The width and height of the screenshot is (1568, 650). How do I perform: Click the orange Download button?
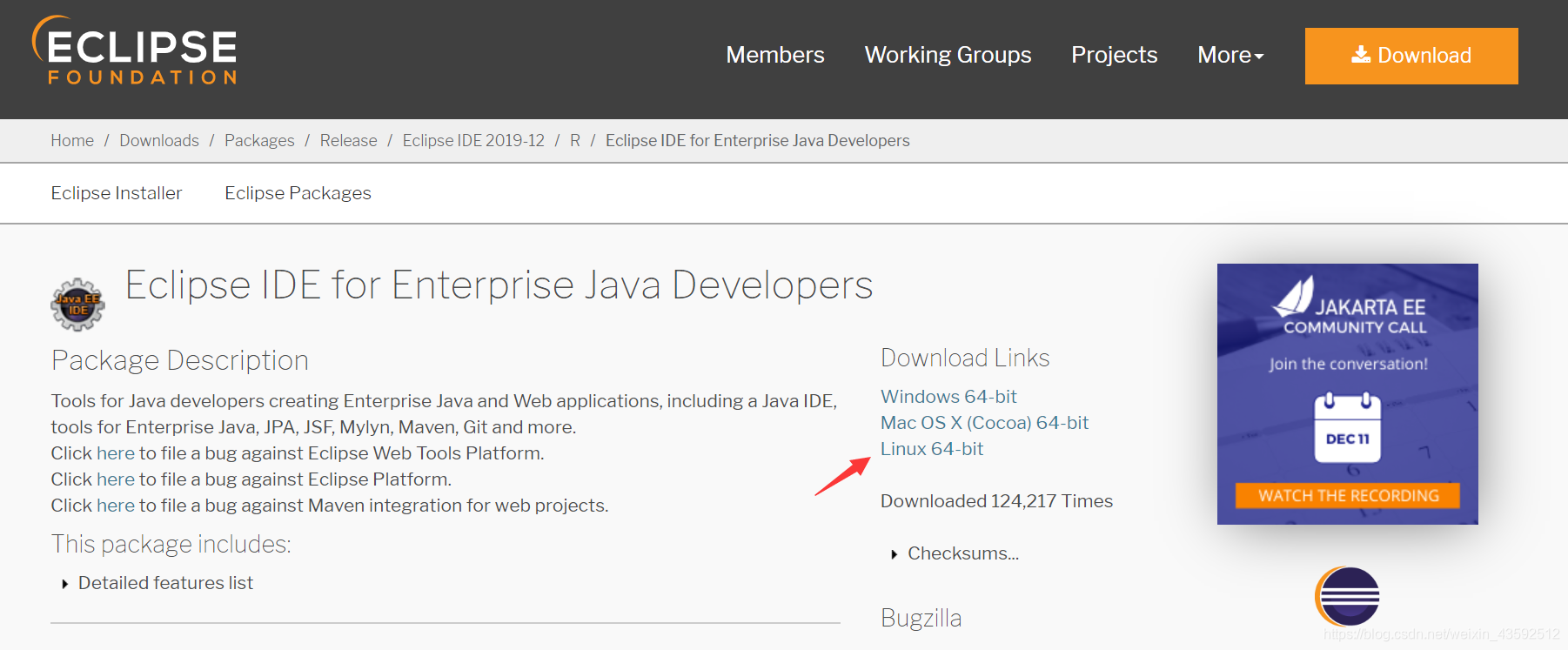click(1411, 56)
